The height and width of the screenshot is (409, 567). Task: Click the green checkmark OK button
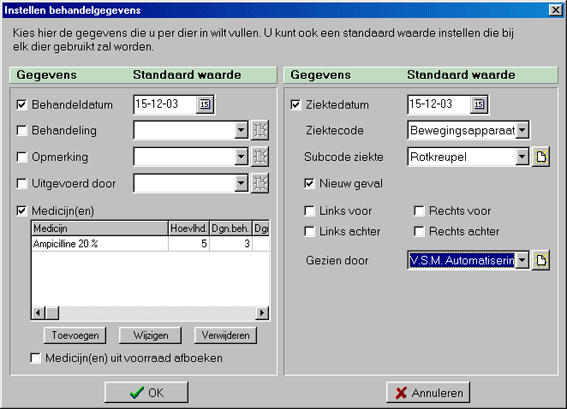146,392
